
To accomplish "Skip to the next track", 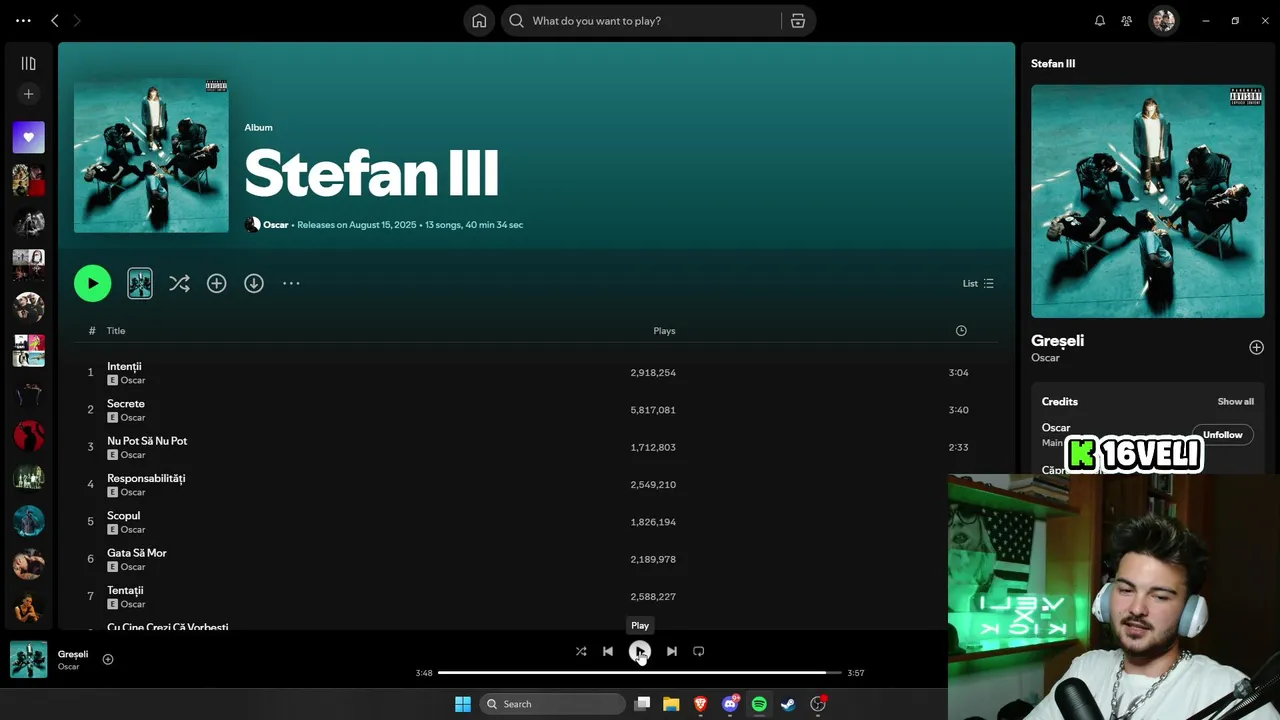I will pyautogui.click(x=672, y=651).
